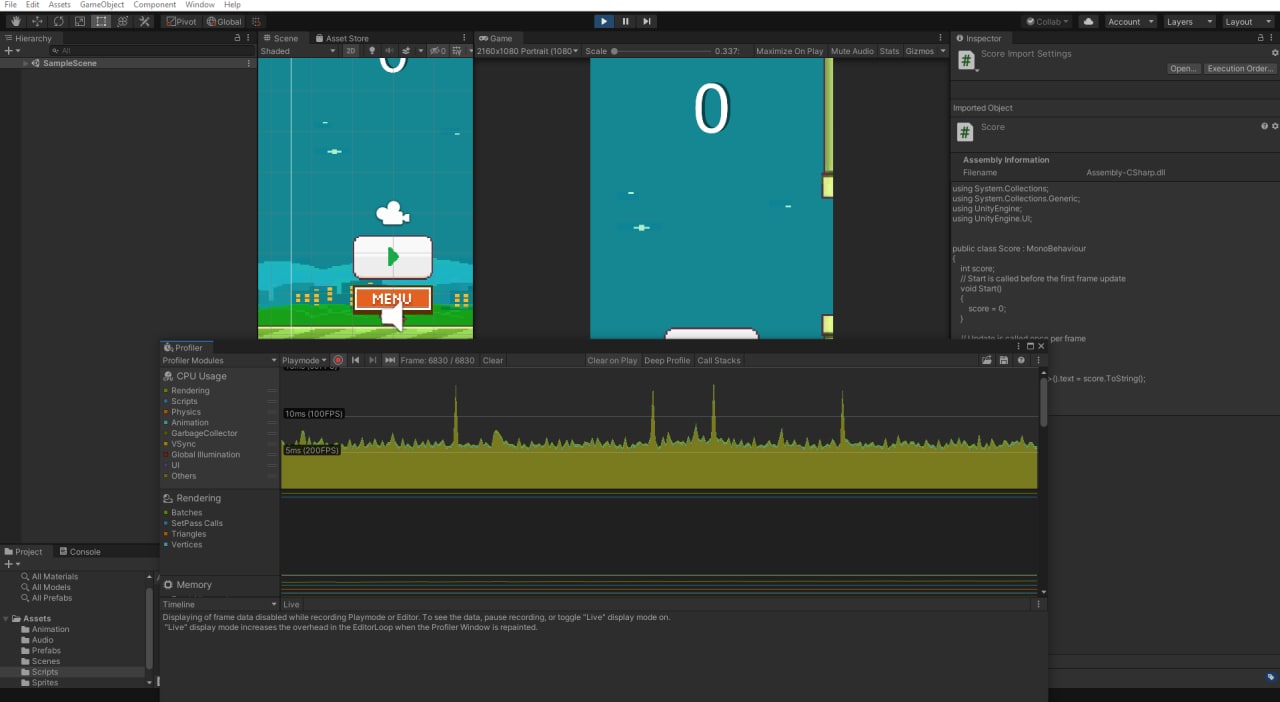
Task: Switch to the Console tab
Action: pos(79,551)
